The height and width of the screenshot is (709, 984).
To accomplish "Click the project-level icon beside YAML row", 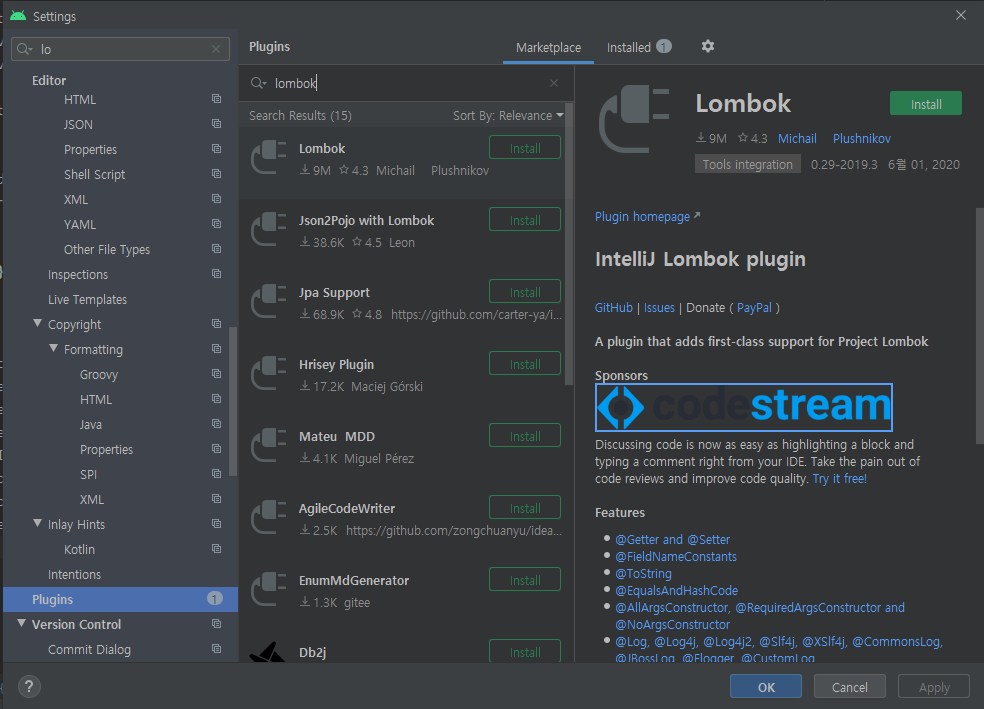I will 217,224.
